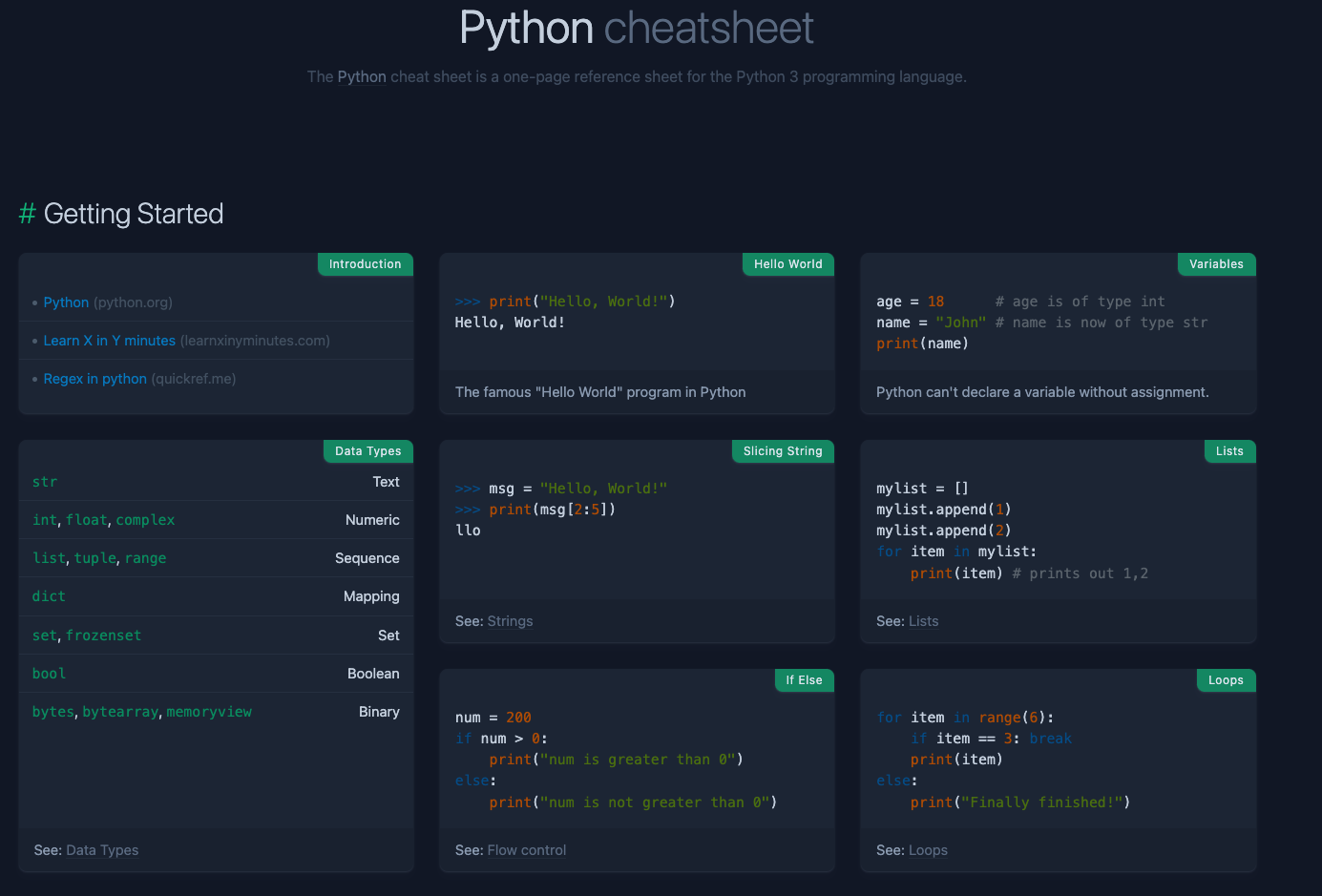Screen dimensions: 1322x896
Task: Open the Regex in python link
Action: click(x=94, y=379)
